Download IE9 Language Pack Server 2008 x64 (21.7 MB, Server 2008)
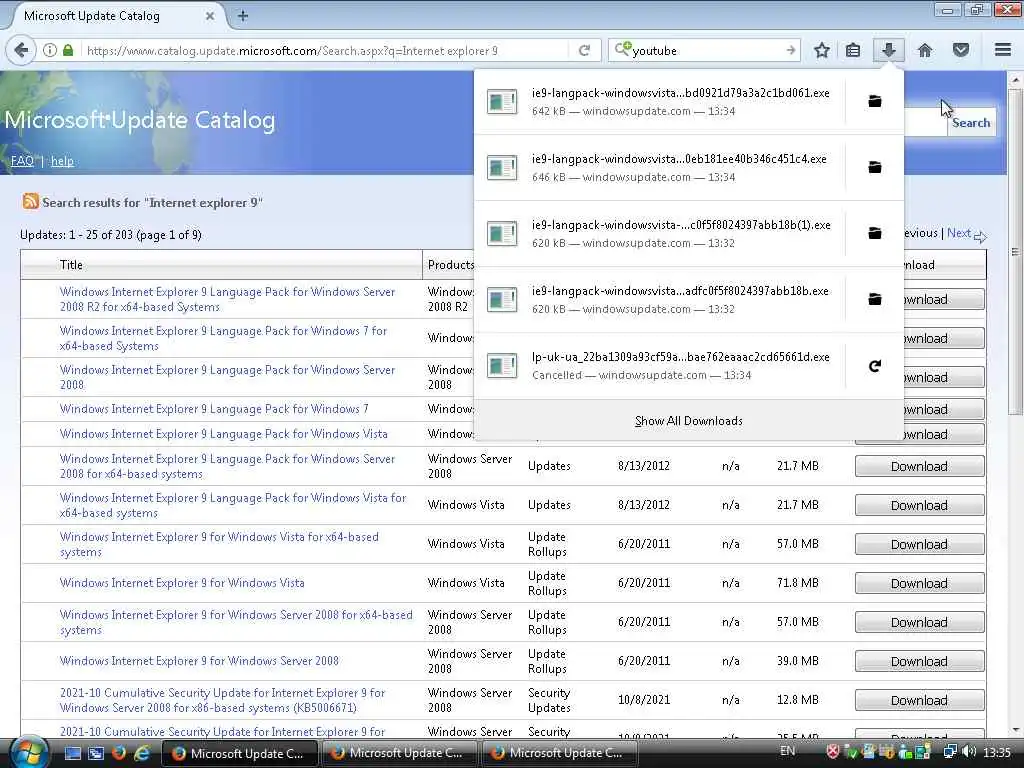 [x=920, y=466]
